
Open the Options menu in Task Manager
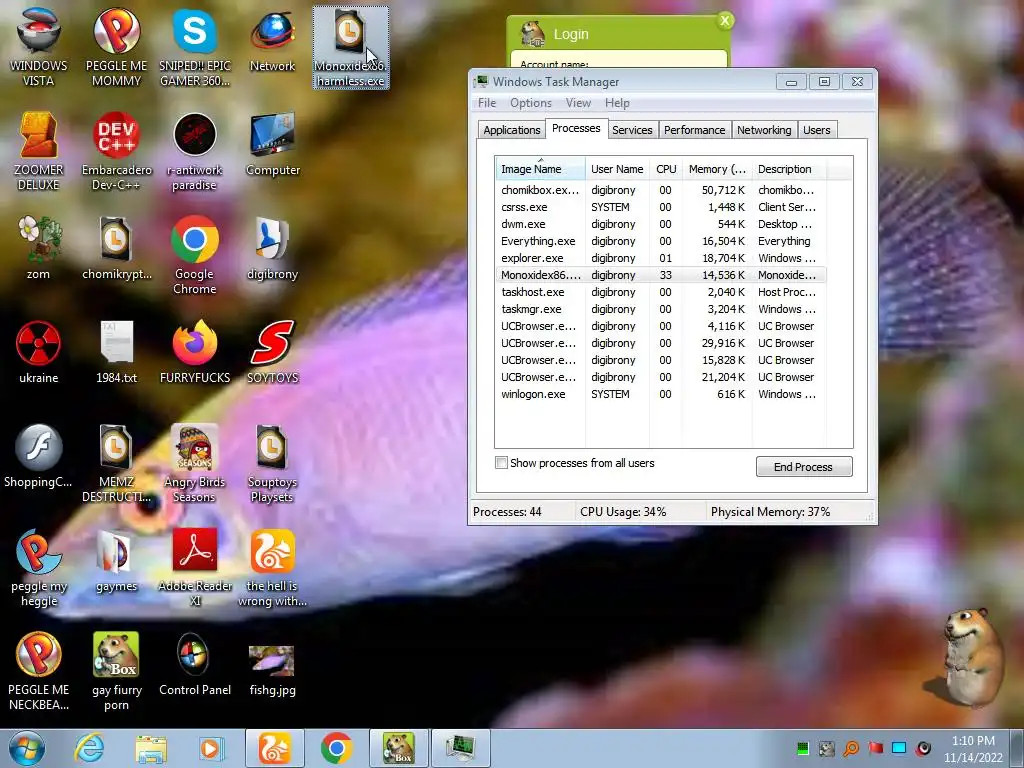[530, 103]
